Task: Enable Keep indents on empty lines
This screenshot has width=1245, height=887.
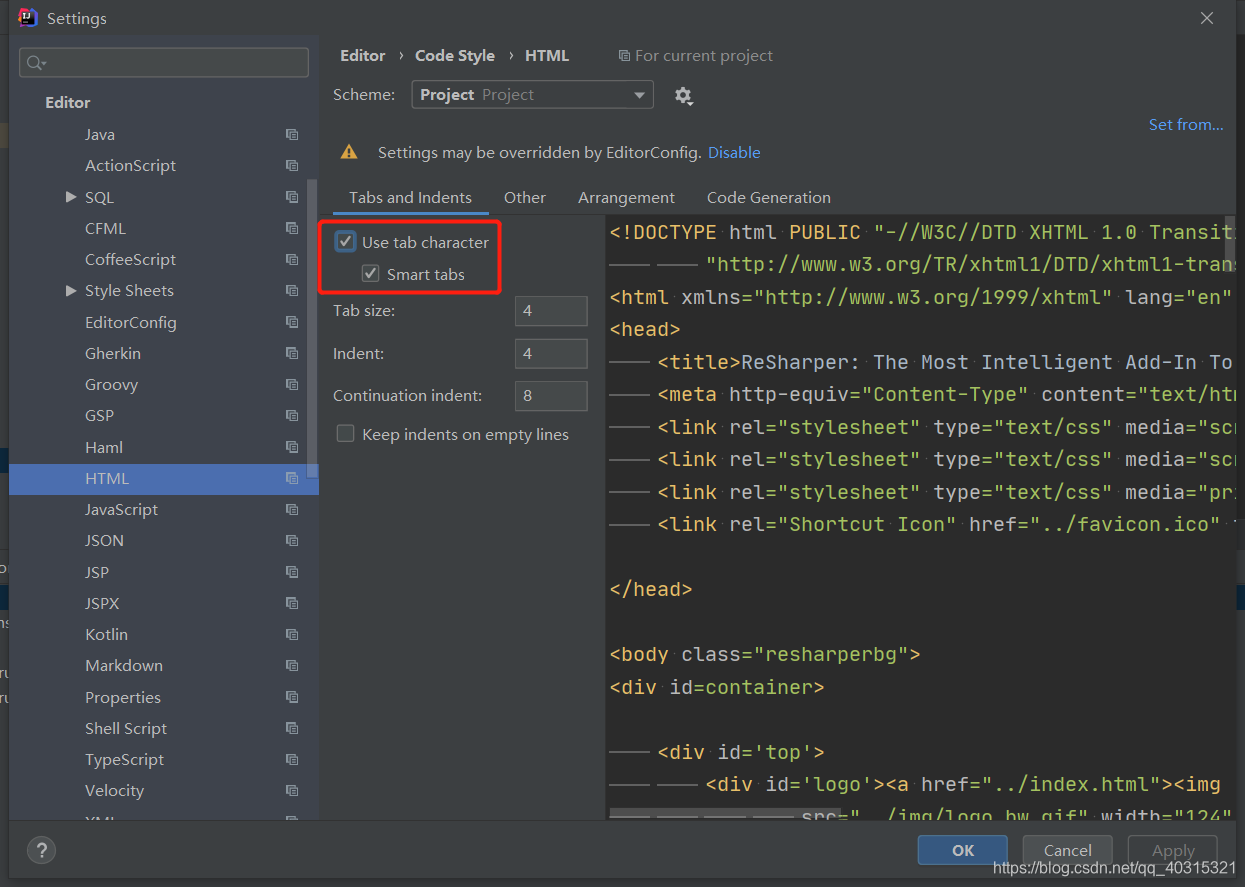Action: (346, 434)
